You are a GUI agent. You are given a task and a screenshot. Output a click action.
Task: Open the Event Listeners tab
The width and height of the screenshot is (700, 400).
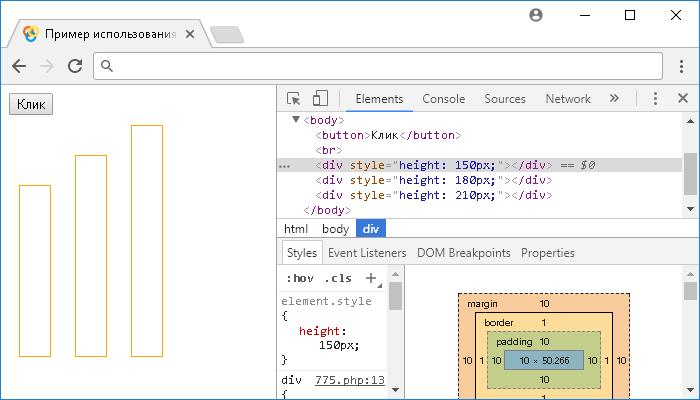coord(367,253)
